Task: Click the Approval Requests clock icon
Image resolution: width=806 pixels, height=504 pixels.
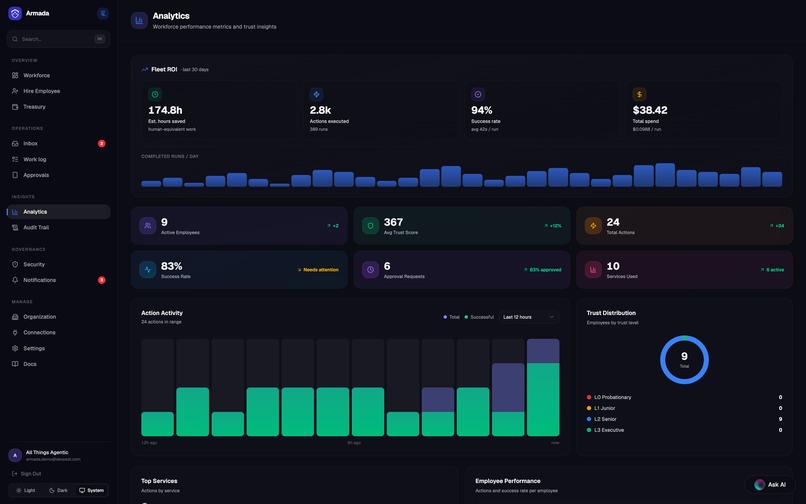Action: tap(370, 269)
